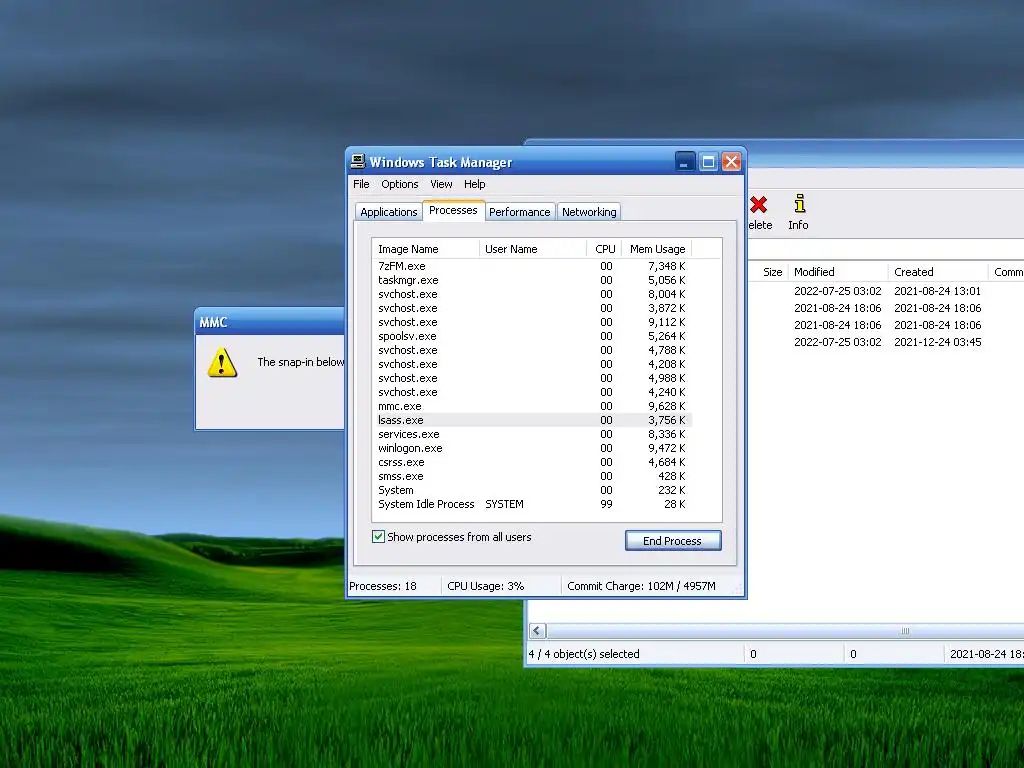
Task: Click the 7-Zip horizontal scrollbar left arrow
Action: point(537,631)
